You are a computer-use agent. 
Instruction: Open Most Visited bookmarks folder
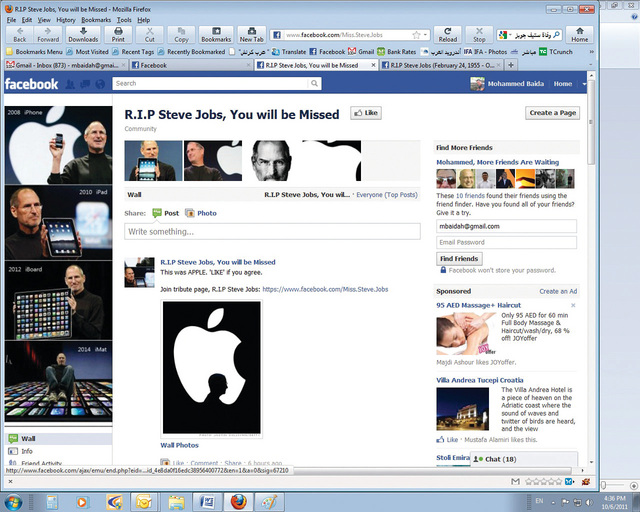click(88, 52)
